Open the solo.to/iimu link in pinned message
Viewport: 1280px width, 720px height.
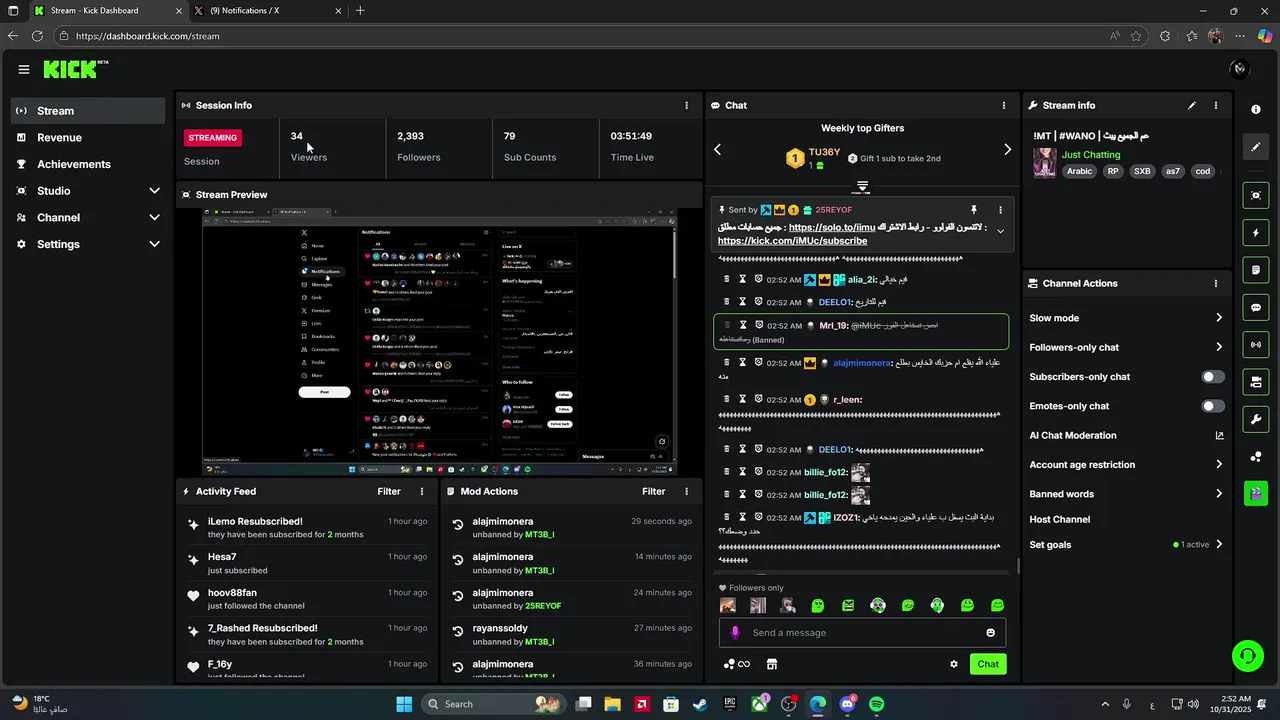[832, 228]
